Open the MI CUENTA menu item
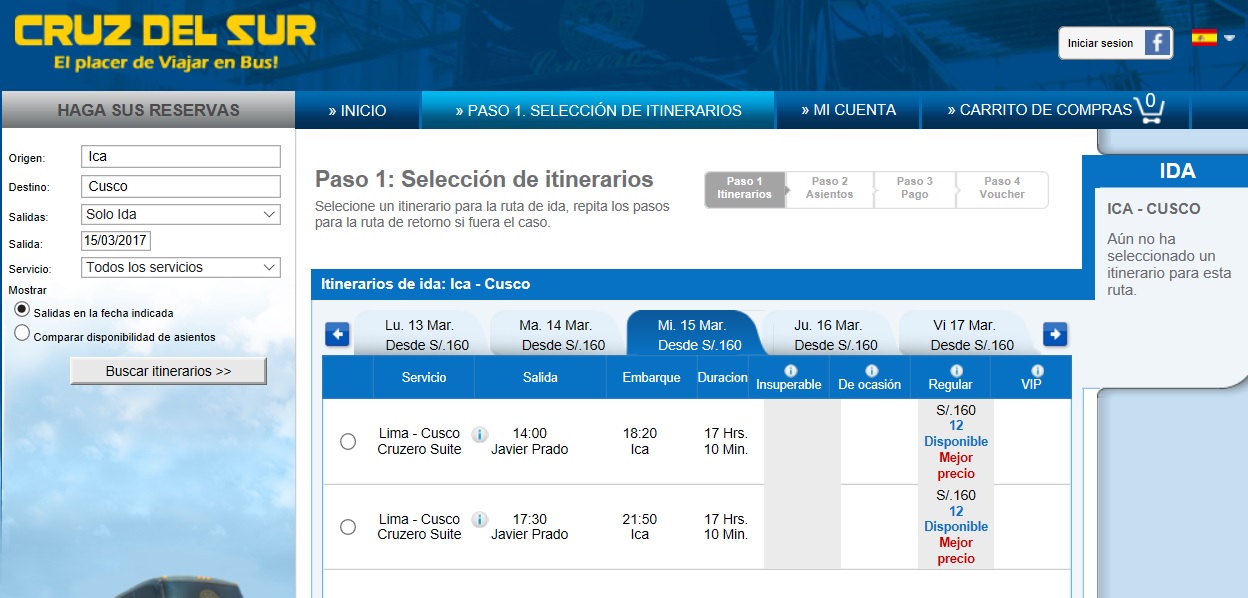Screen dimensions: 1248x598 click(x=849, y=110)
